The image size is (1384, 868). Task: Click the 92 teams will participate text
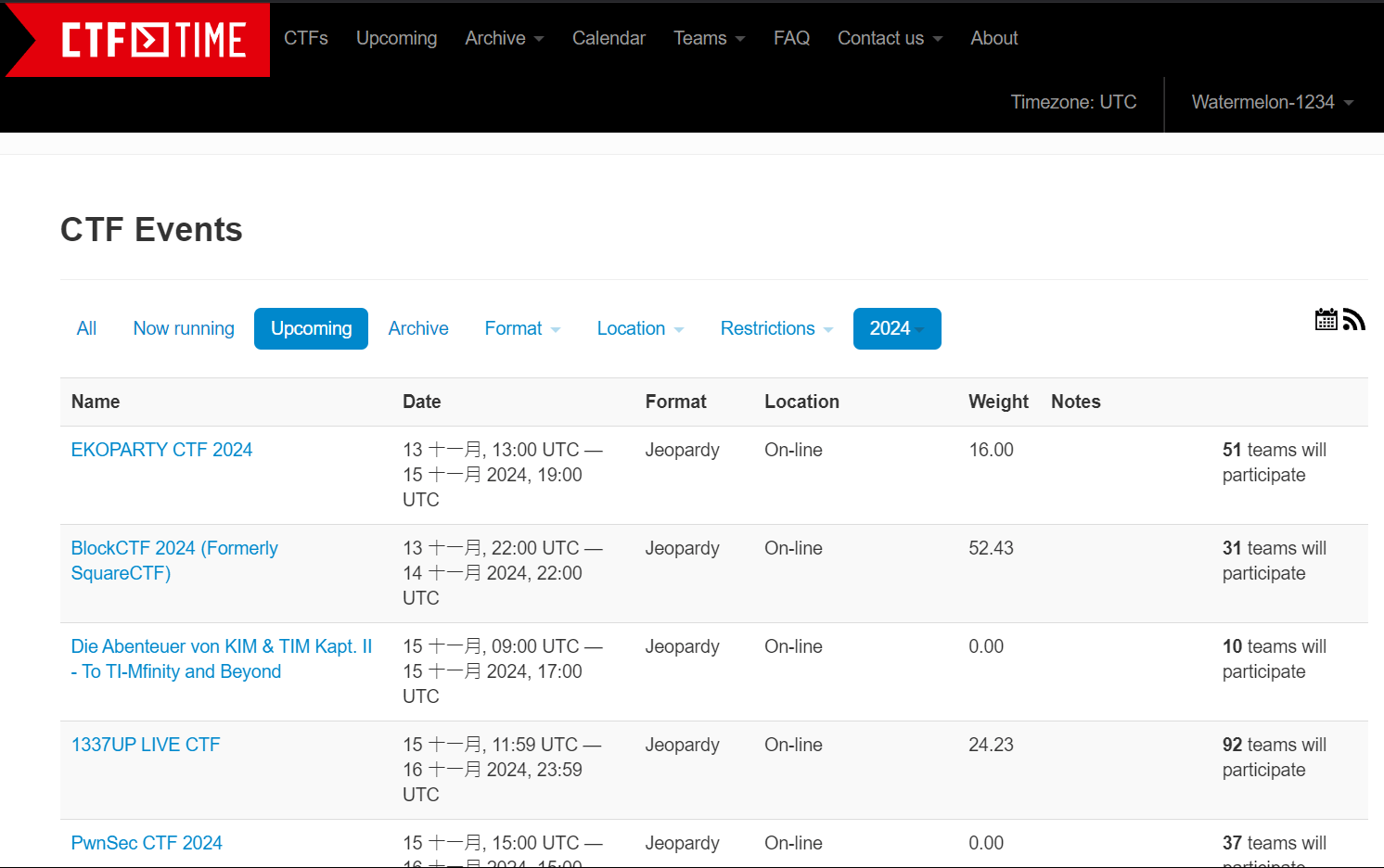[1275, 757]
